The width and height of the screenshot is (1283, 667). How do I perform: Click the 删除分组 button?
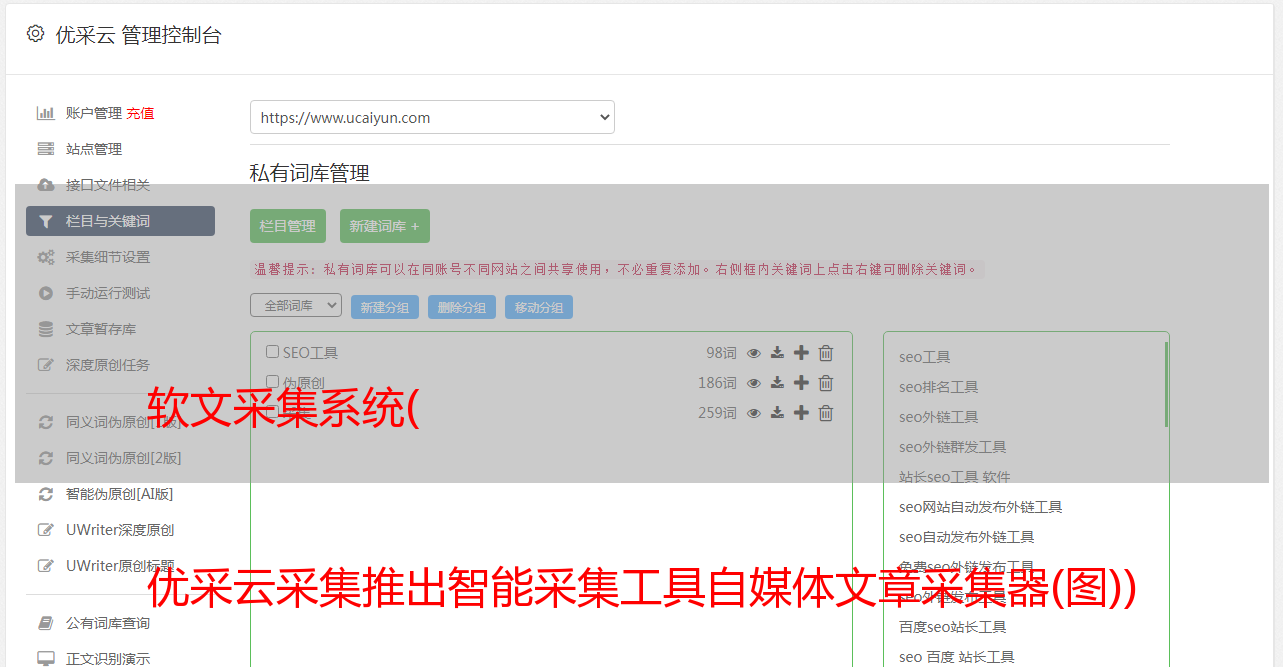tap(462, 307)
